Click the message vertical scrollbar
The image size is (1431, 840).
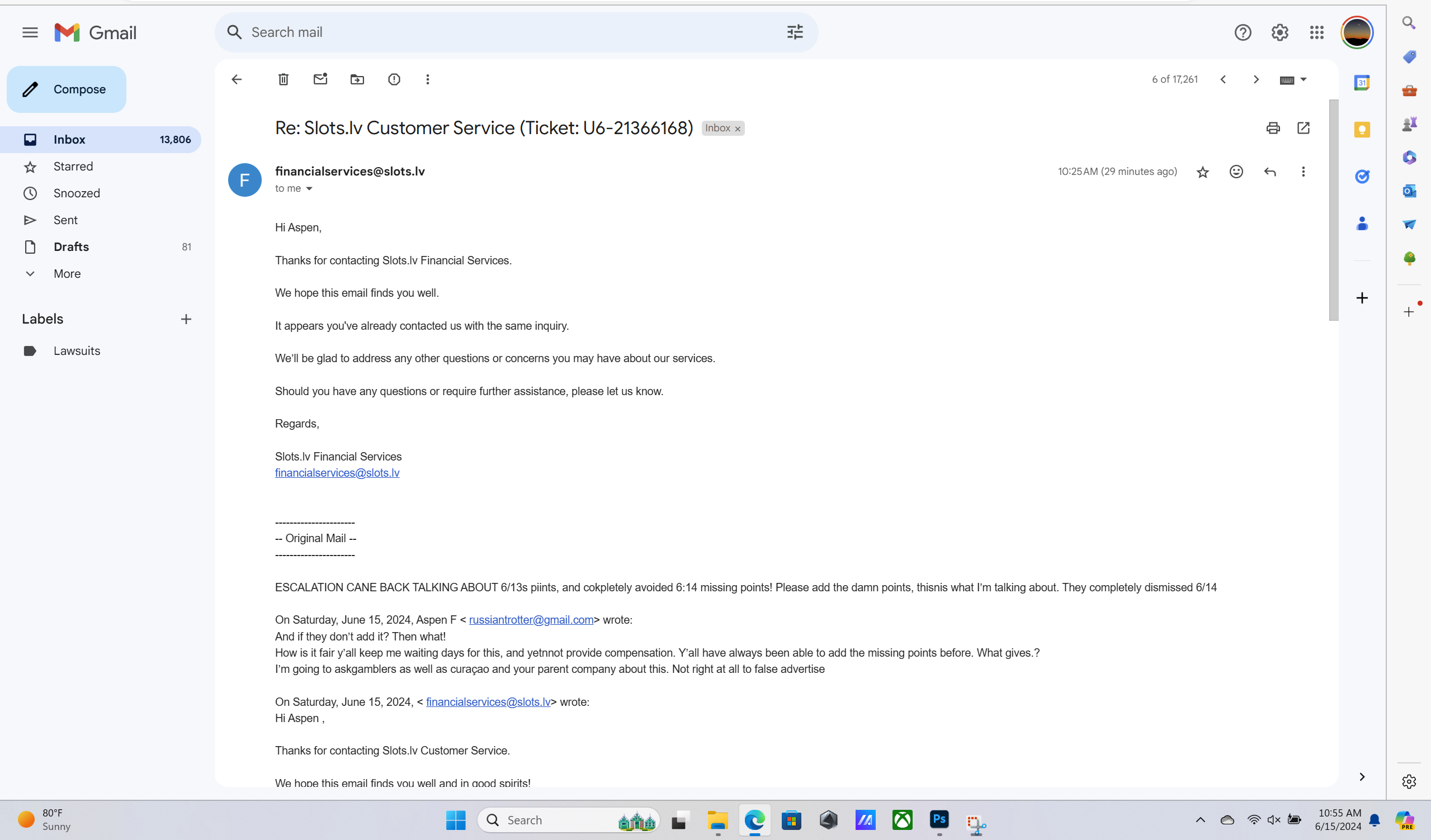[x=1333, y=210]
